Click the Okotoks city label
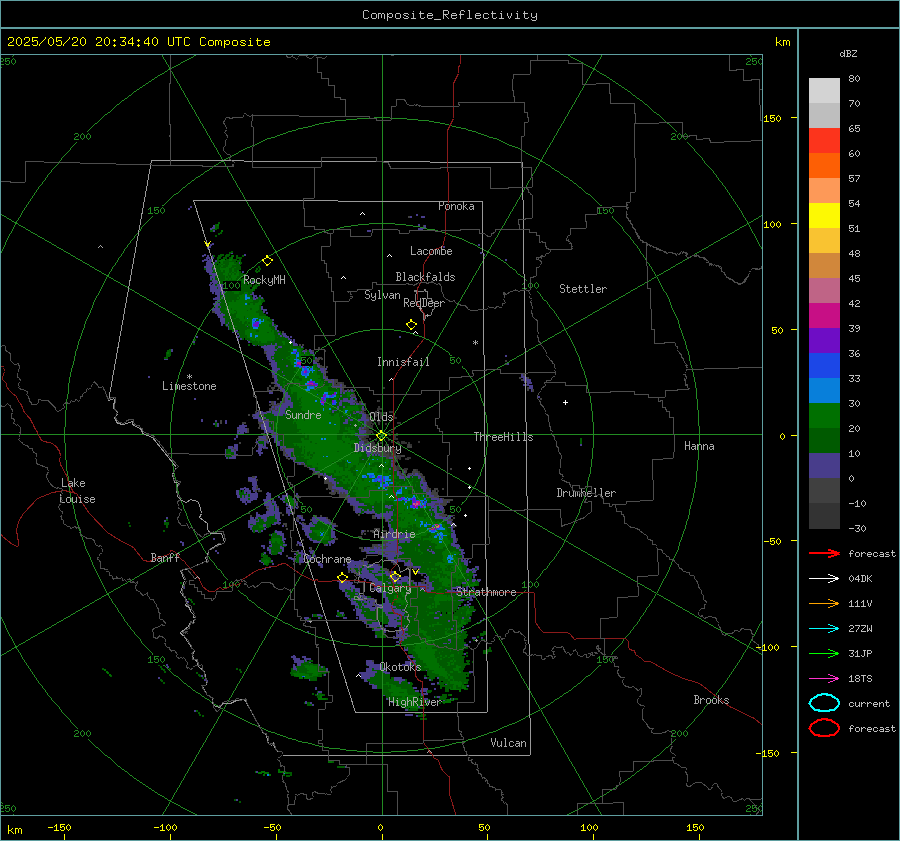The height and width of the screenshot is (841, 900). pyautogui.click(x=400, y=667)
